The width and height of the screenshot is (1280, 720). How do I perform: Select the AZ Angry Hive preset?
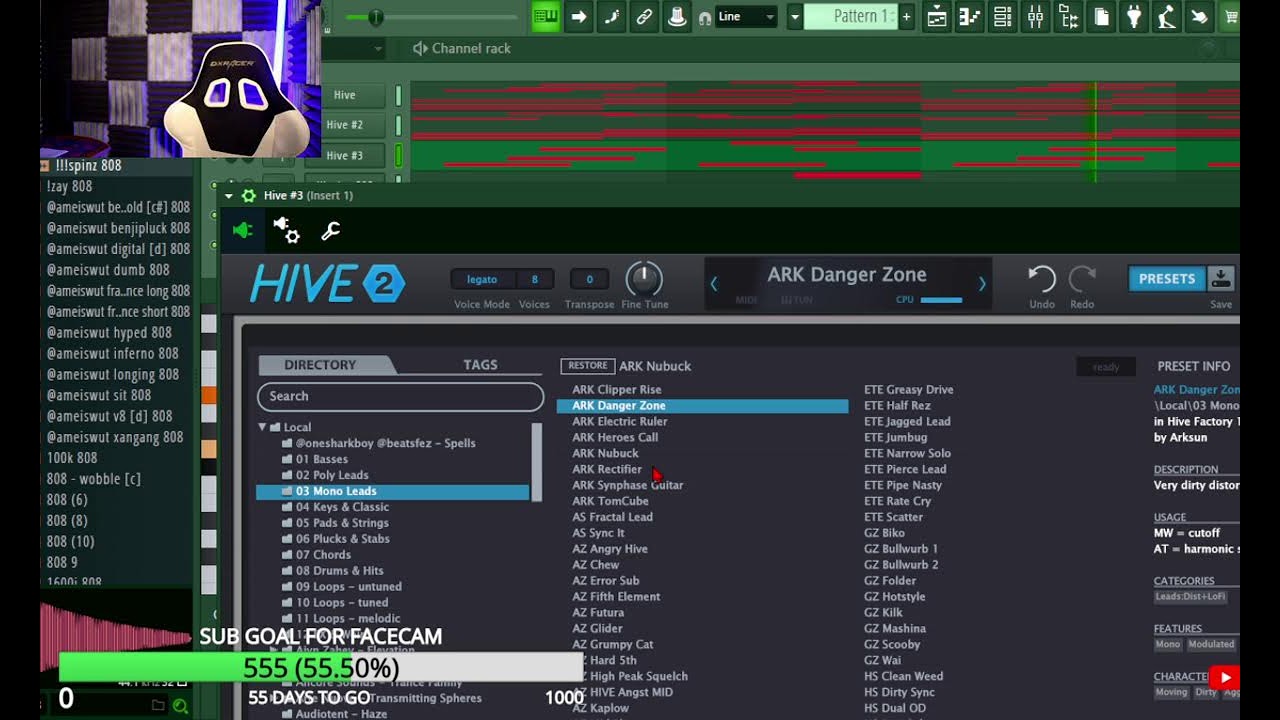click(x=610, y=549)
